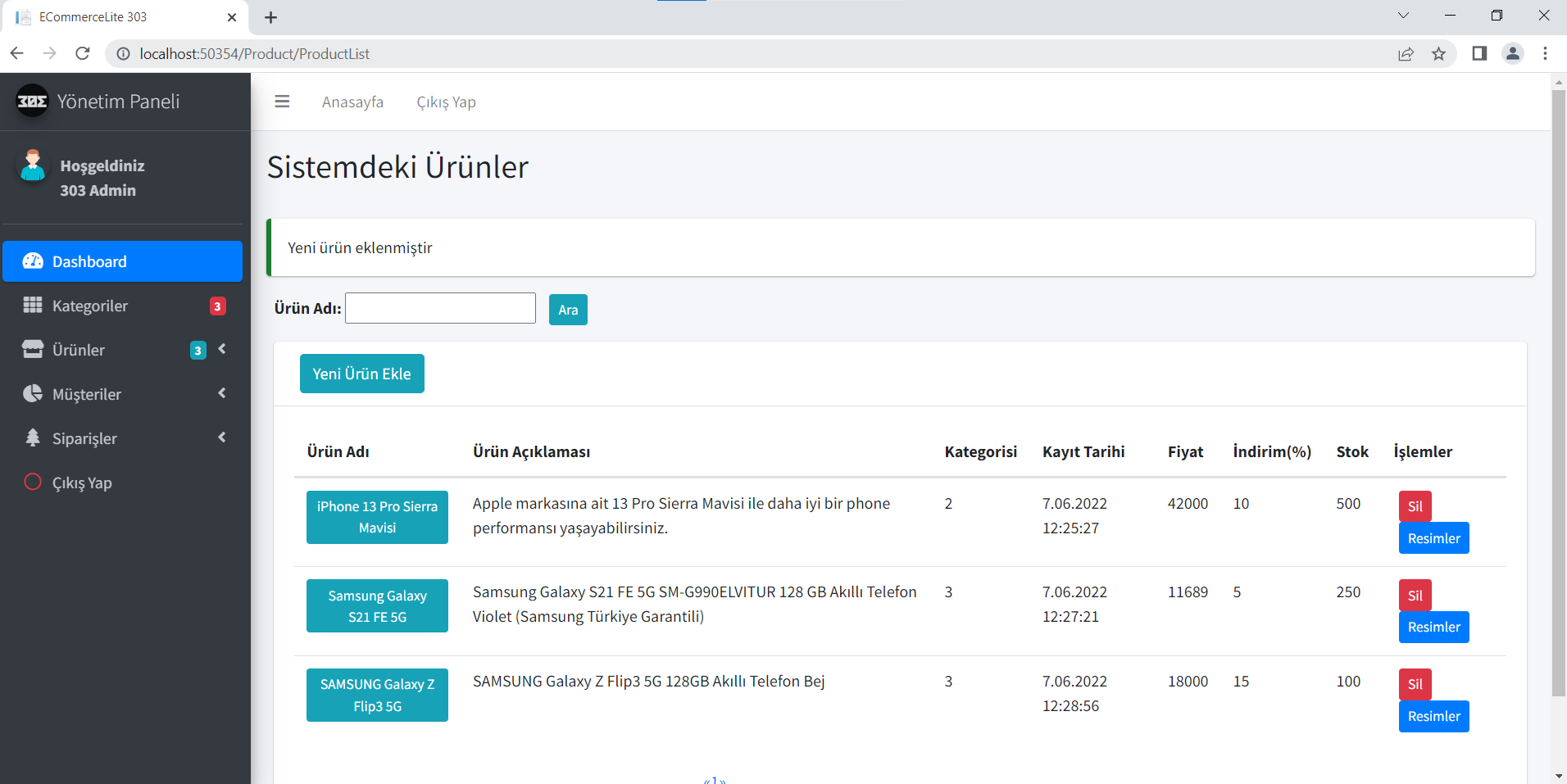Open iPhone 13 Pro Sierra Mavisi product
Image resolution: width=1567 pixels, height=784 pixels.
[377, 517]
